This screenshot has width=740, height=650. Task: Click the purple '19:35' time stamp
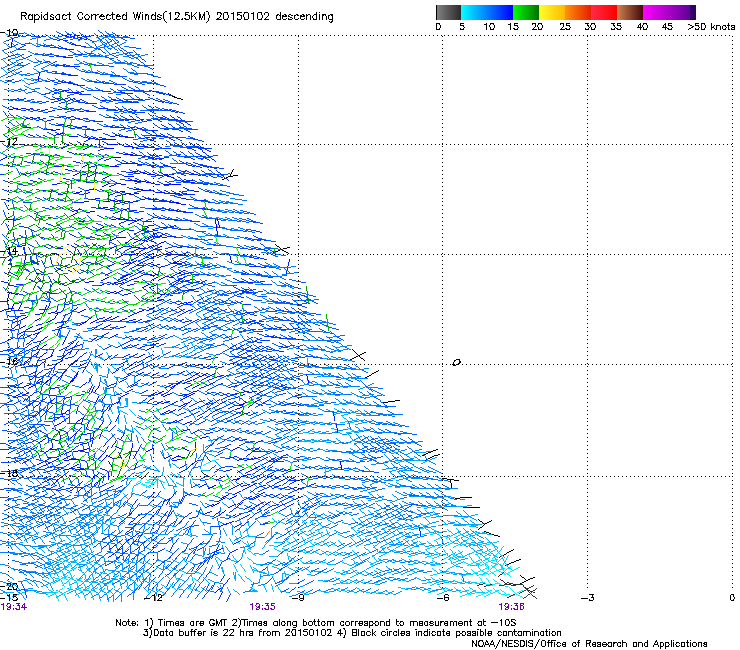tap(262, 607)
